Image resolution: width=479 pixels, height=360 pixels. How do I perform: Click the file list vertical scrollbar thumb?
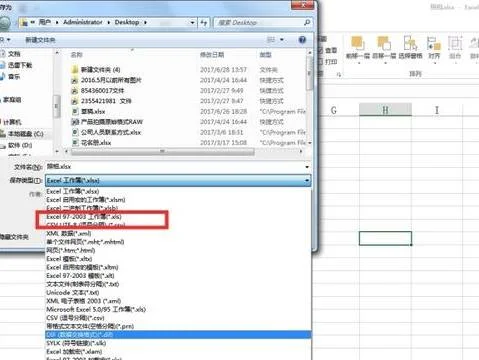pos(309,73)
